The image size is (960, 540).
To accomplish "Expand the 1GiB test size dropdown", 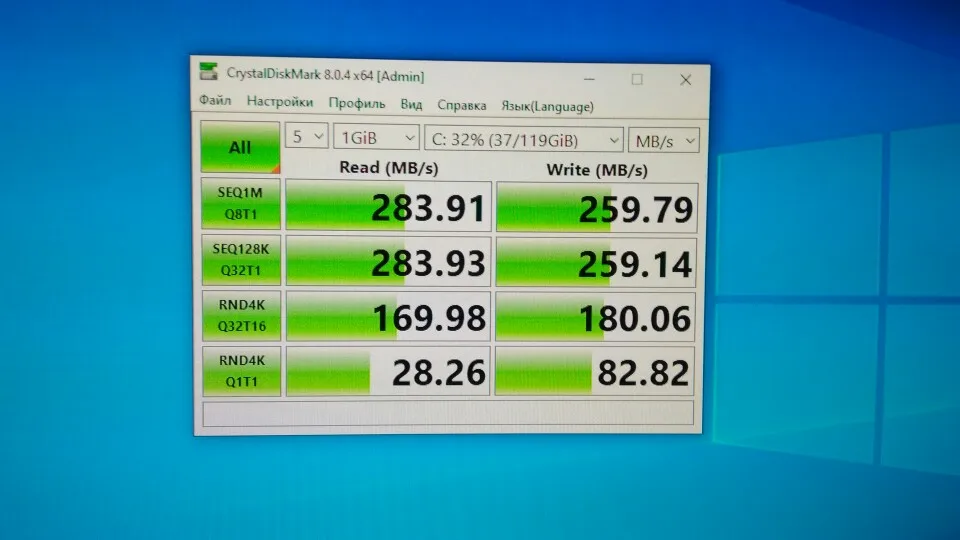I will tap(376, 138).
